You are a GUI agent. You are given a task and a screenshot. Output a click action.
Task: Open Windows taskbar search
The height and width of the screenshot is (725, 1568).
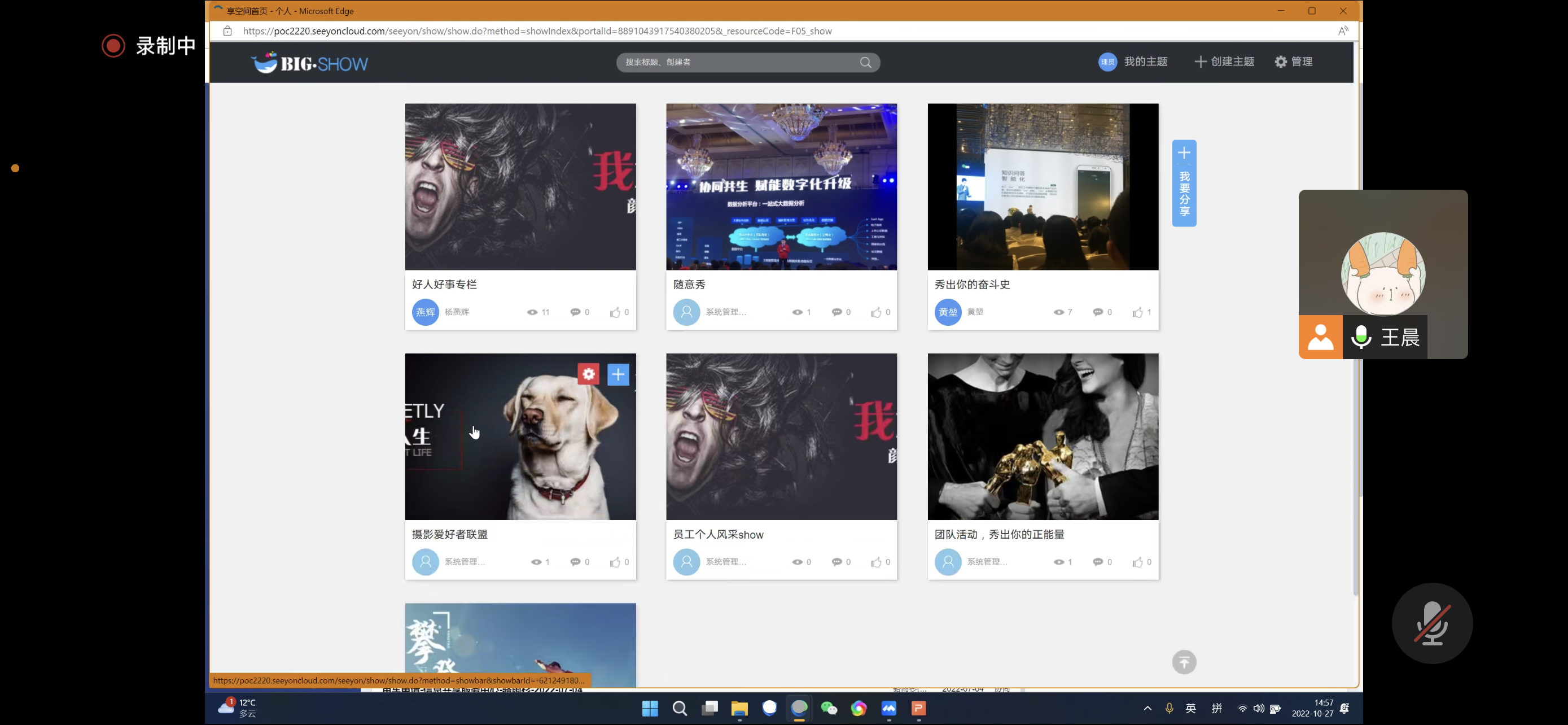click(x=680, y=709)
